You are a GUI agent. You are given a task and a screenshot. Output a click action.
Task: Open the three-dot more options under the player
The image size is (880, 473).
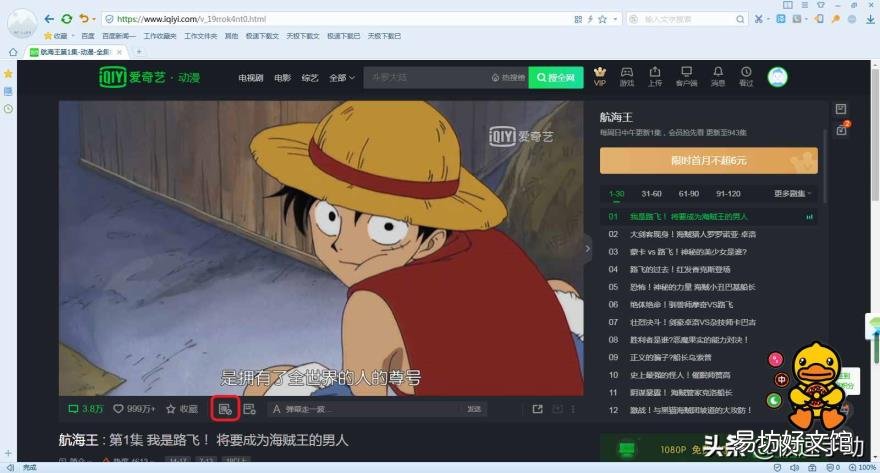573,409
